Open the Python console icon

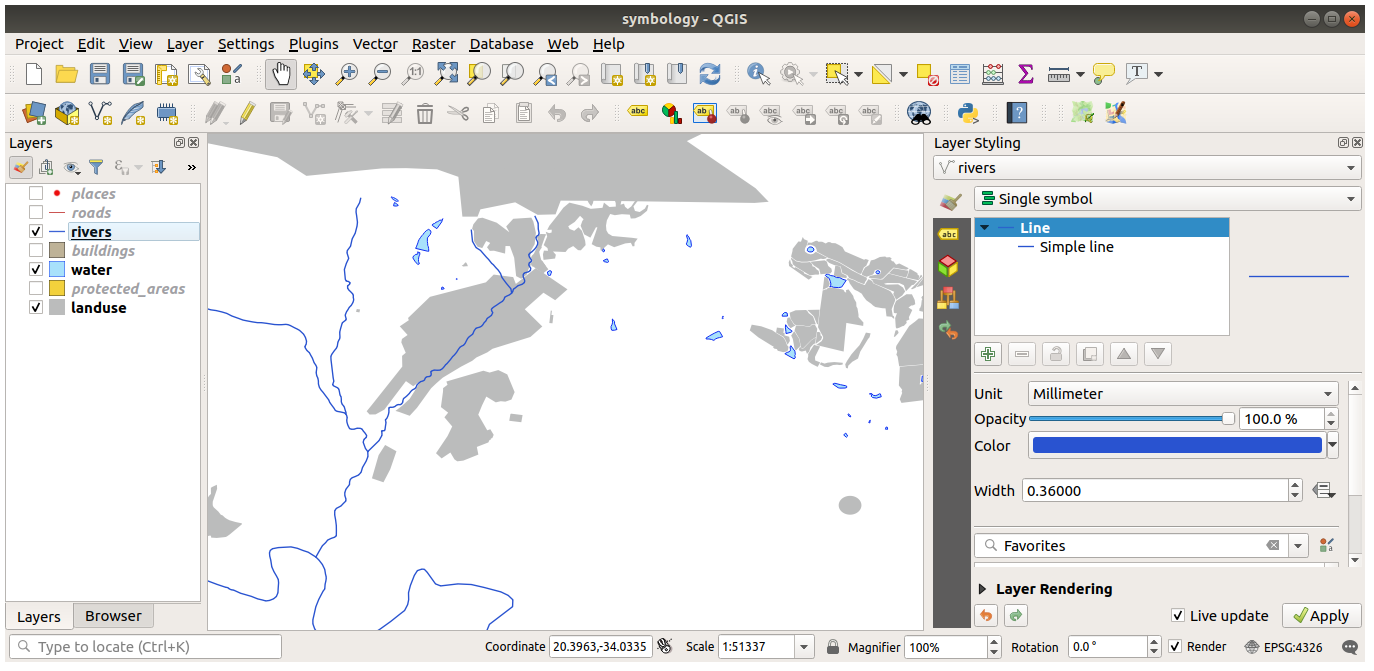click(x=967, y=112)
